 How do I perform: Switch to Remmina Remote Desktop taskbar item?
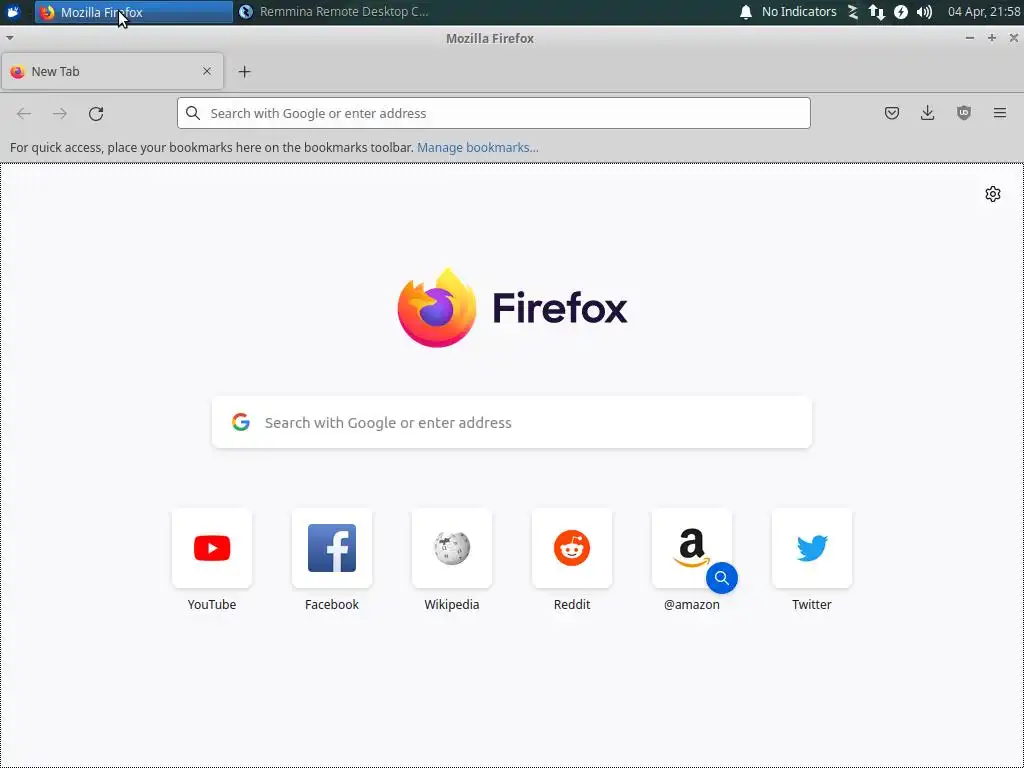click(334, 12)
